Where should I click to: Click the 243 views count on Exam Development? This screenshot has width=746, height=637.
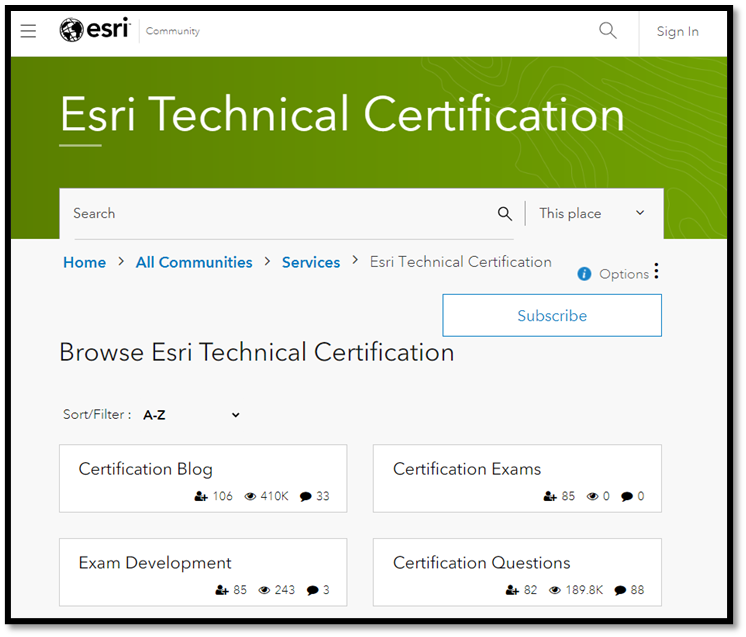click(x=285, y=590)
